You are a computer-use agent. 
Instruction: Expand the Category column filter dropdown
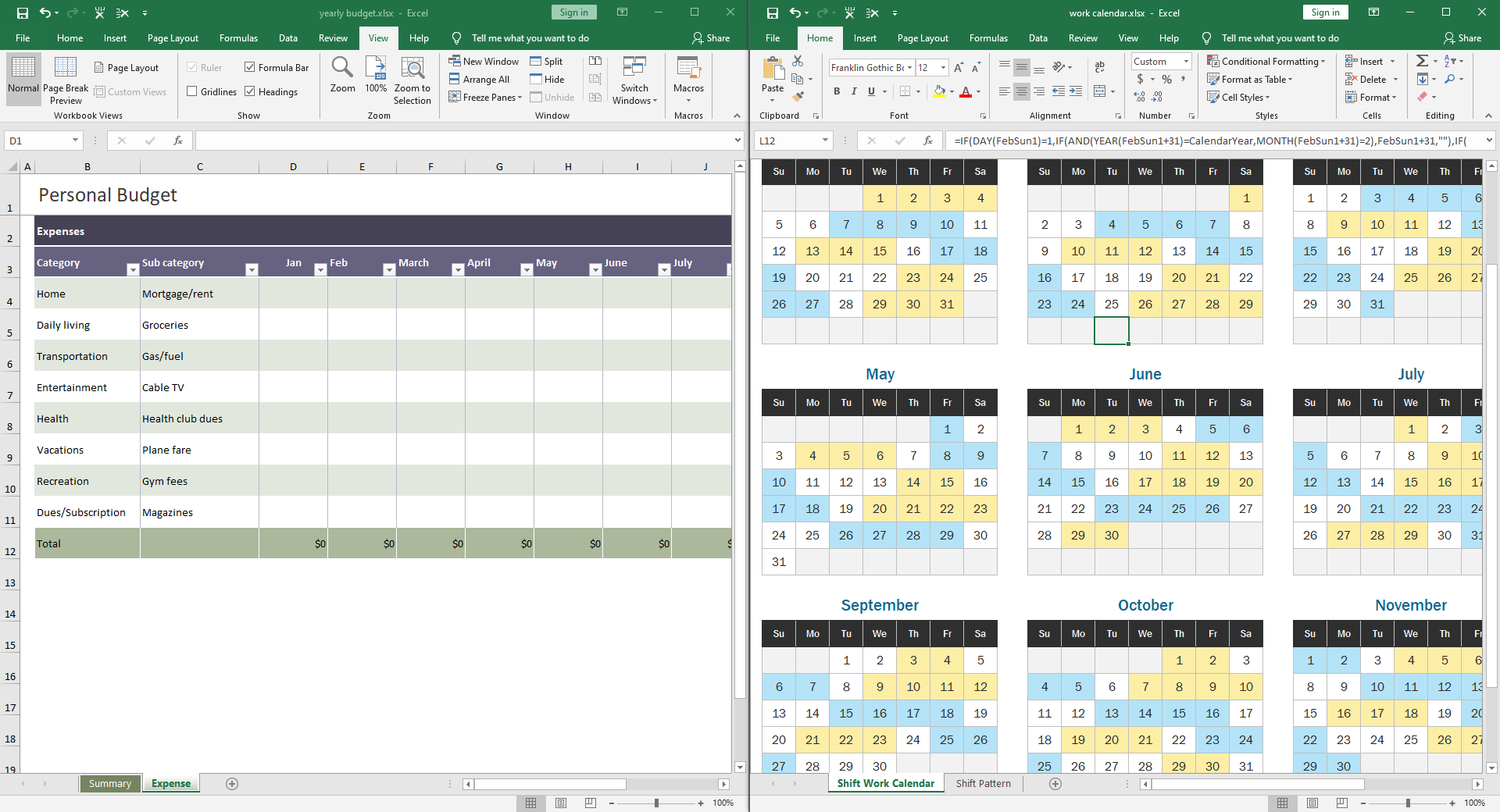(x=133, y=269)
